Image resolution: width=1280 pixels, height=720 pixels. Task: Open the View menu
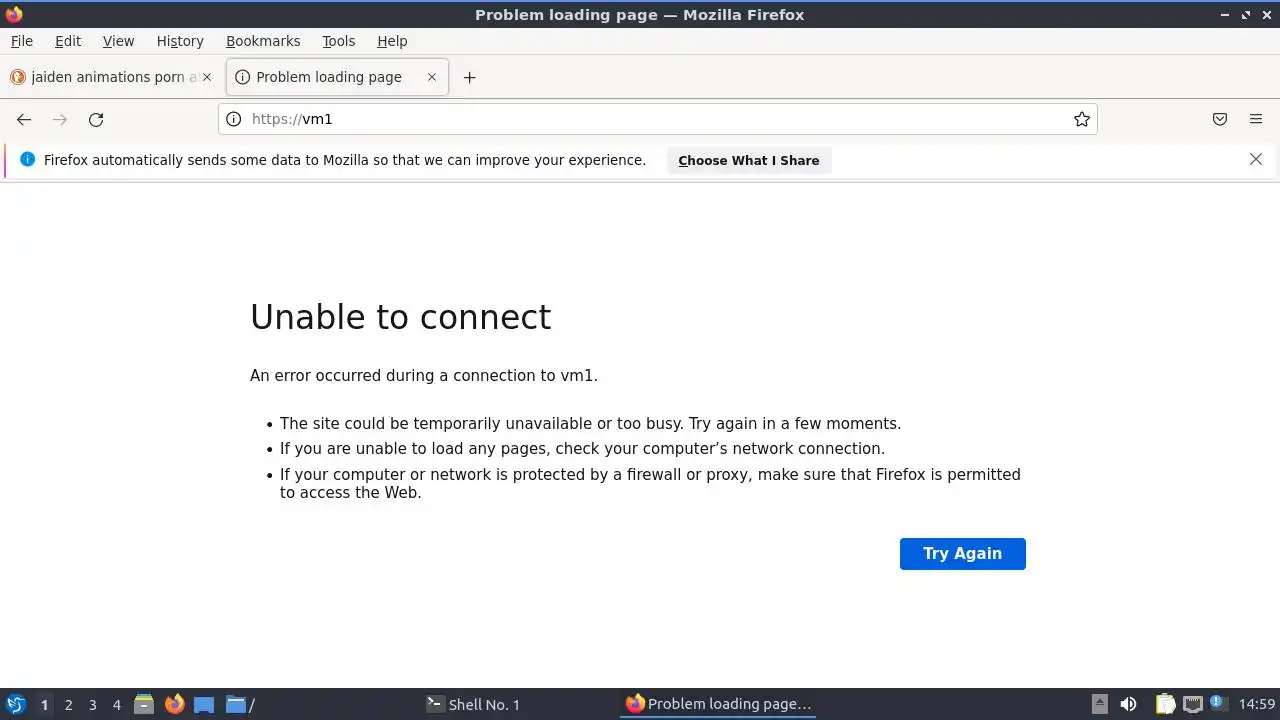[x=118, y=41]
